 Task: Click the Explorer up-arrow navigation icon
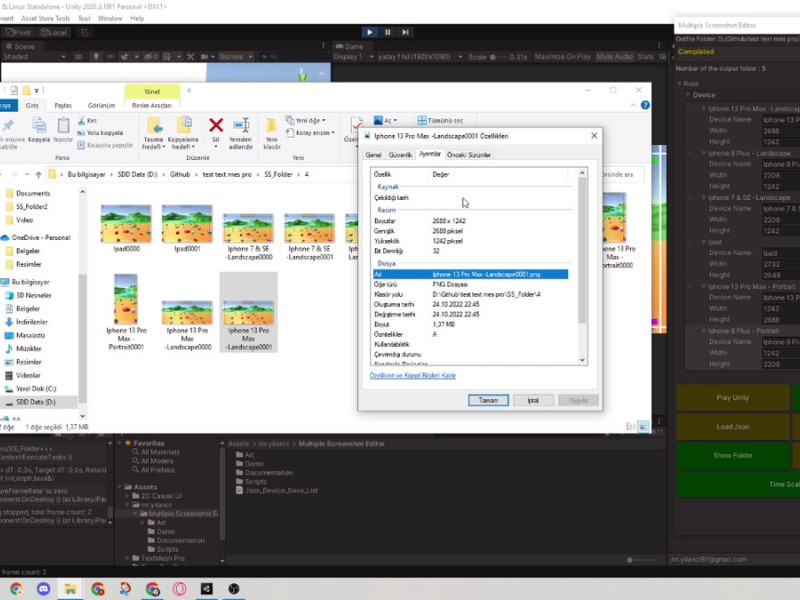pos(38,174)
